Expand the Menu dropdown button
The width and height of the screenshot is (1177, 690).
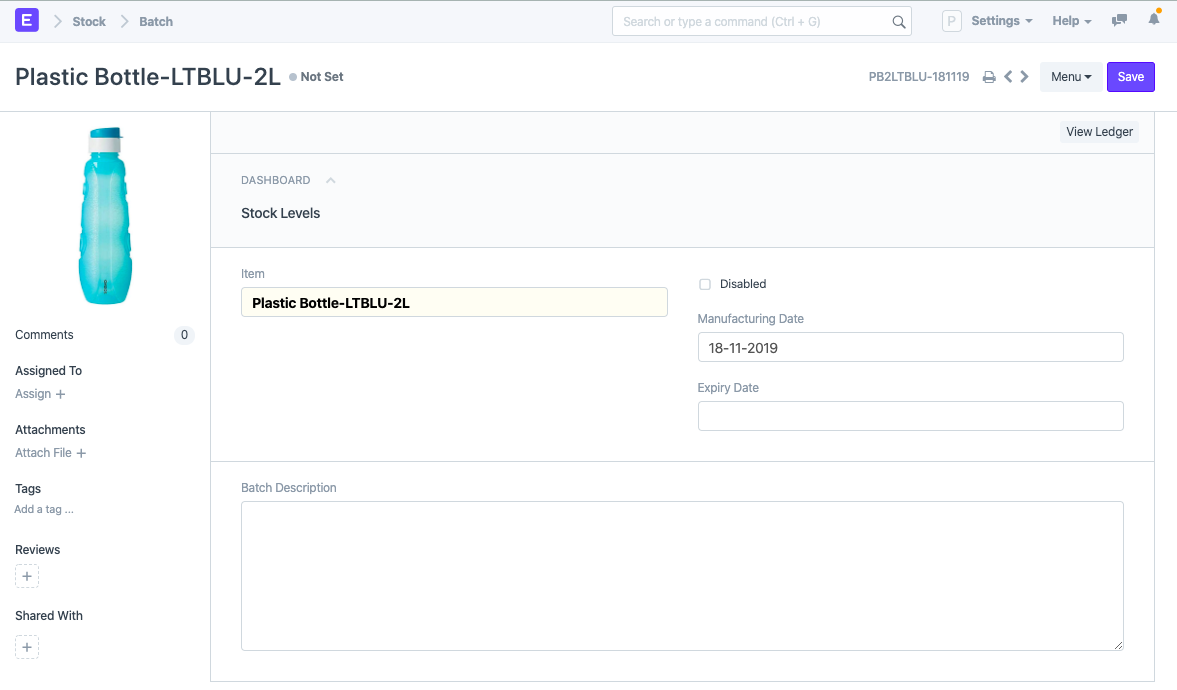coord(1070,77)
